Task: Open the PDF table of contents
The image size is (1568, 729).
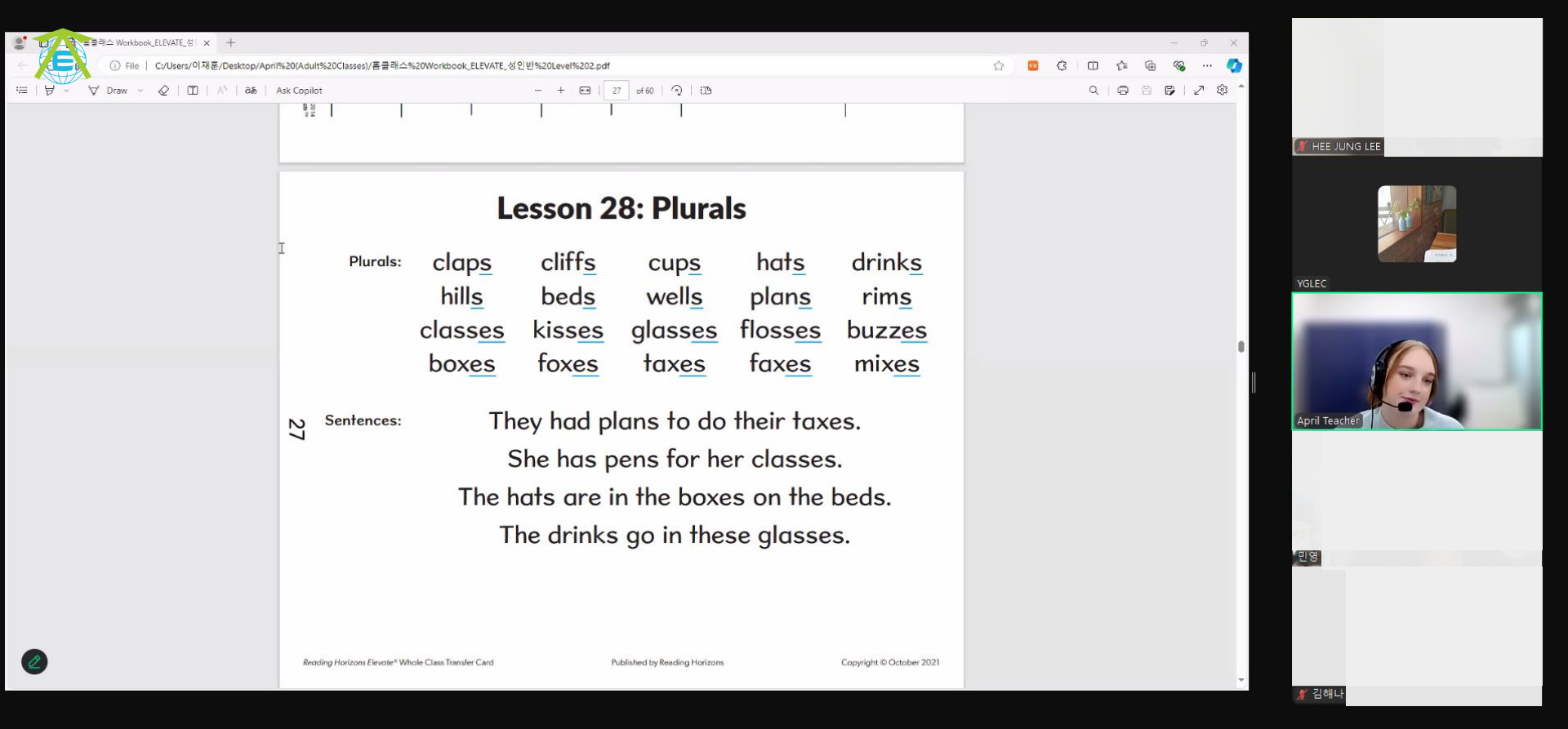Action: click(22, 91)
